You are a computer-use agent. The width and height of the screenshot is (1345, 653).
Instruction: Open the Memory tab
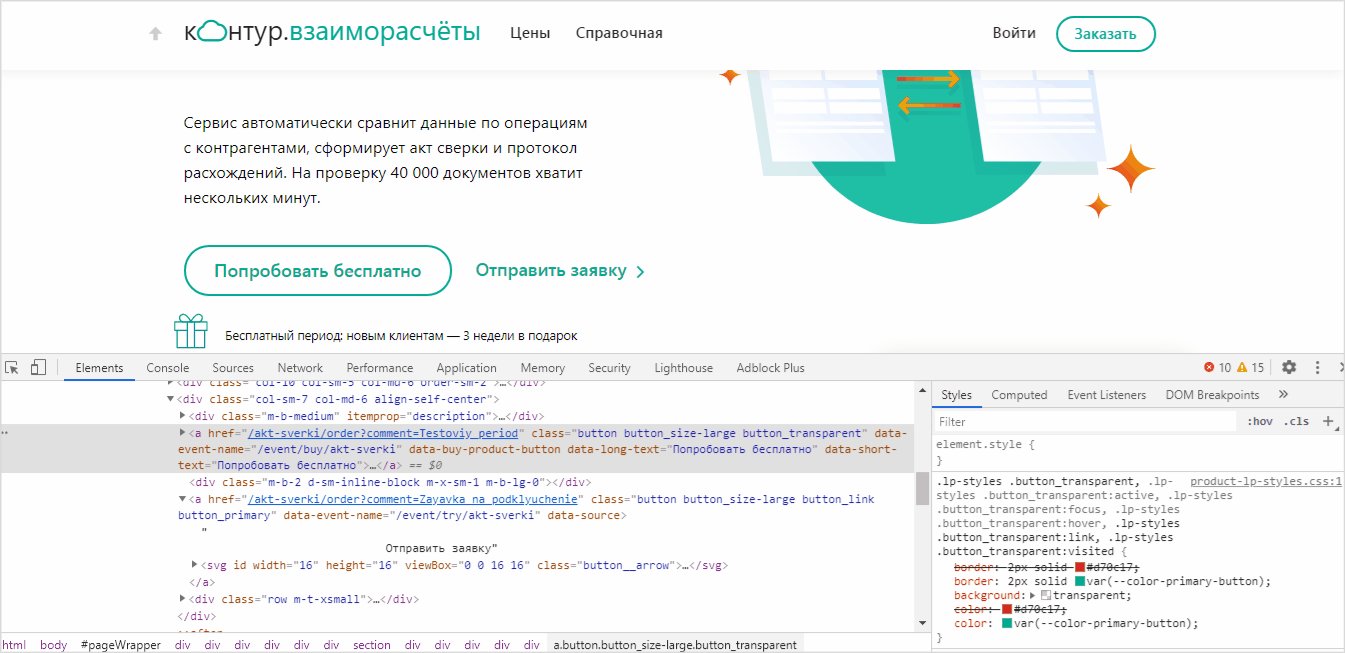point(543,367)
